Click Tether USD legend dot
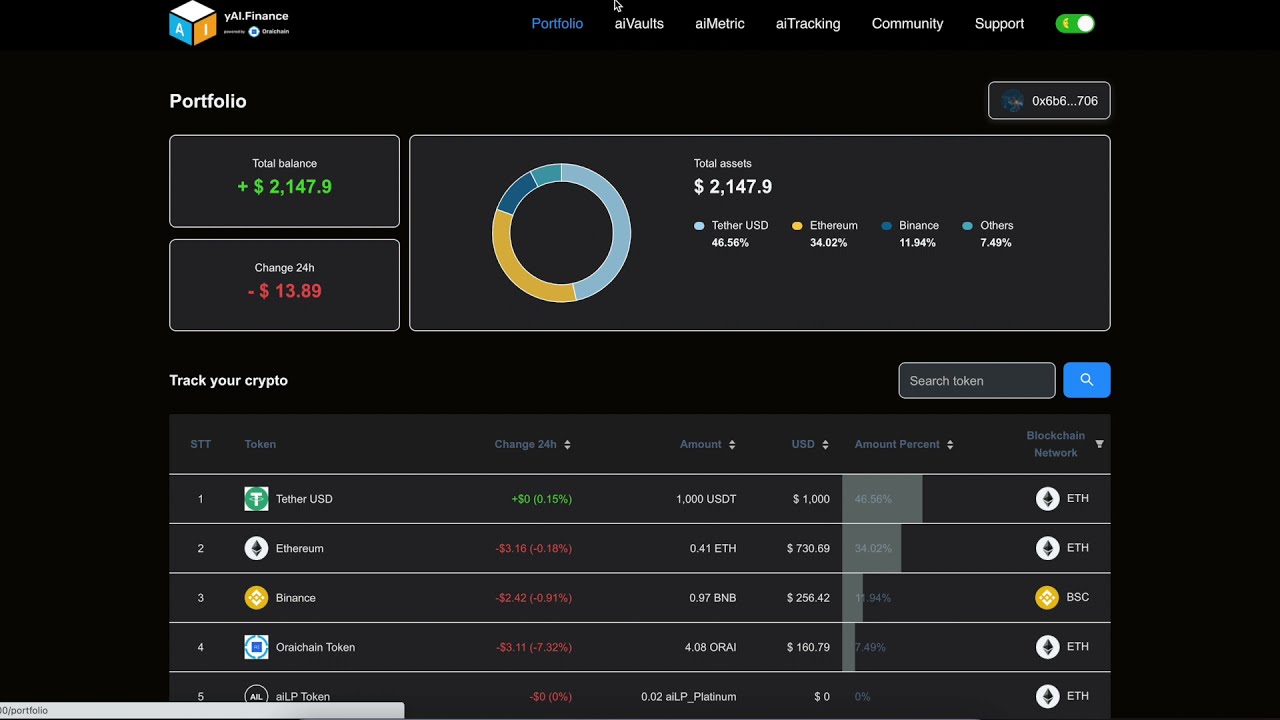 pos(699,226)
